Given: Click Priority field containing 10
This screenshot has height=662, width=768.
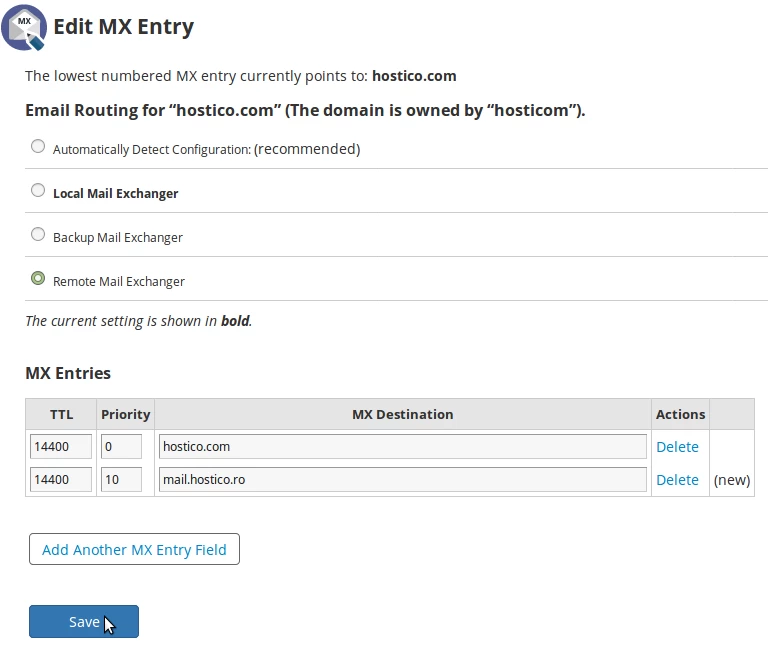Looking at the screenshot, I should (x=121, y=479).
